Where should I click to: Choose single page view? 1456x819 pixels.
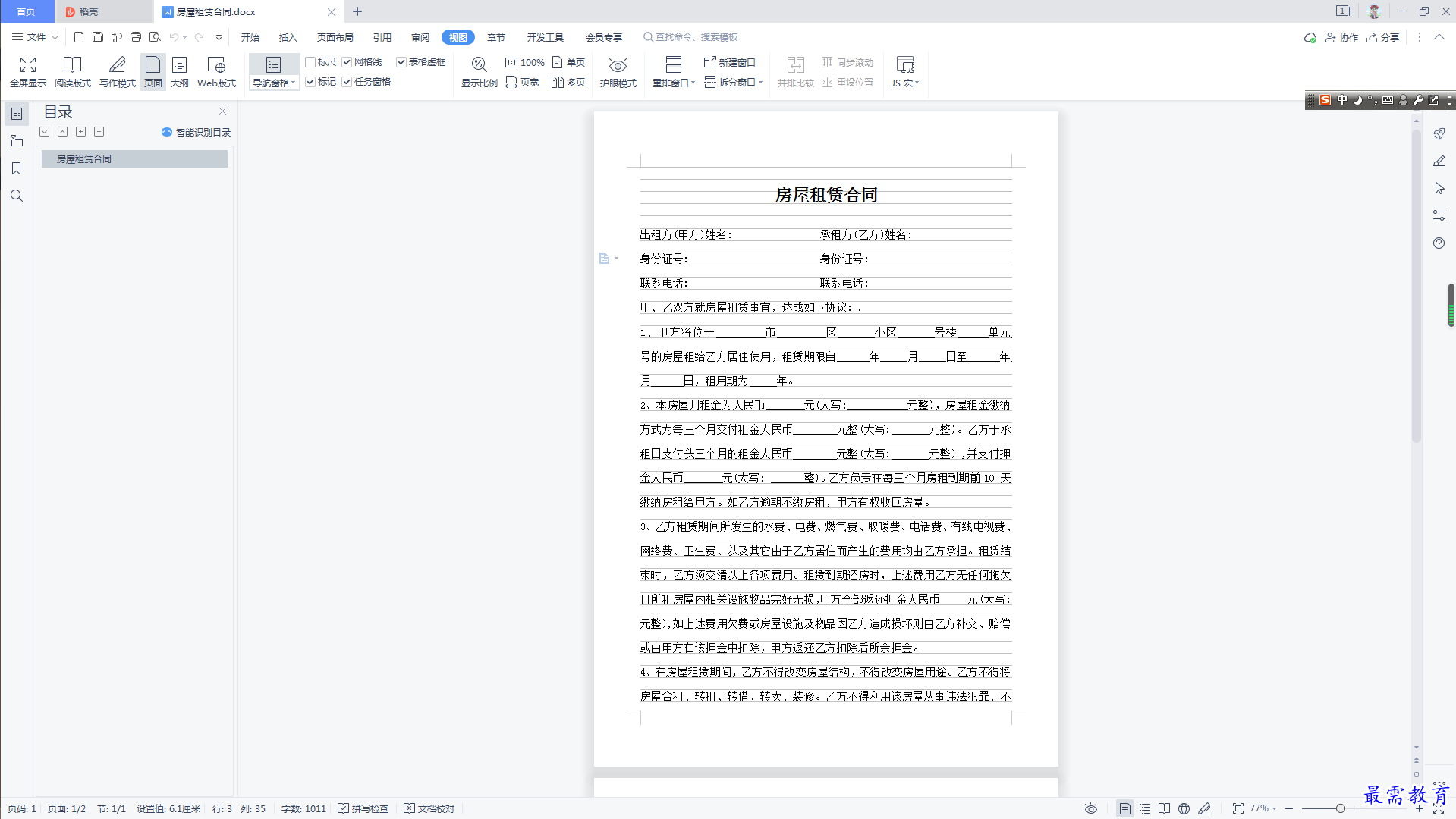(569, 62)
